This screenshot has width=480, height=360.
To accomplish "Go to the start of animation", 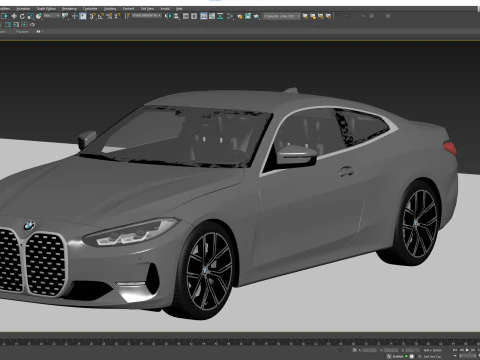I will click(455, 350).
